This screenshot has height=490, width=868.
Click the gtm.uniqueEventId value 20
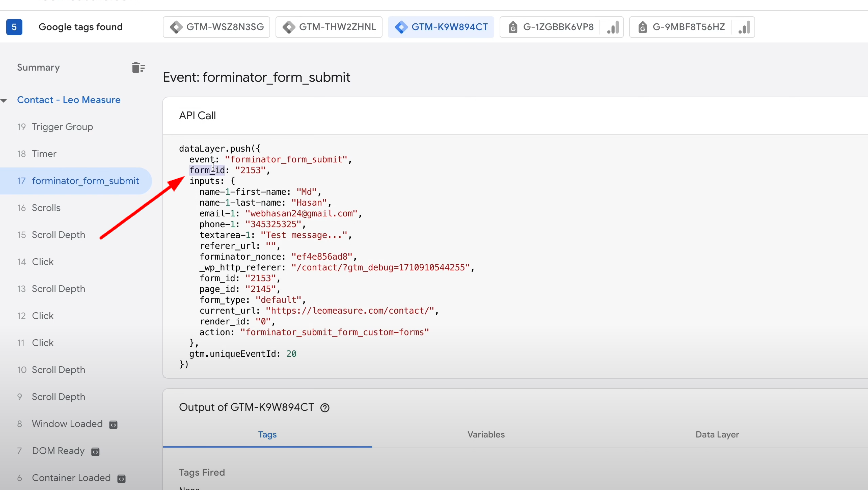click(x=291, y=354)
